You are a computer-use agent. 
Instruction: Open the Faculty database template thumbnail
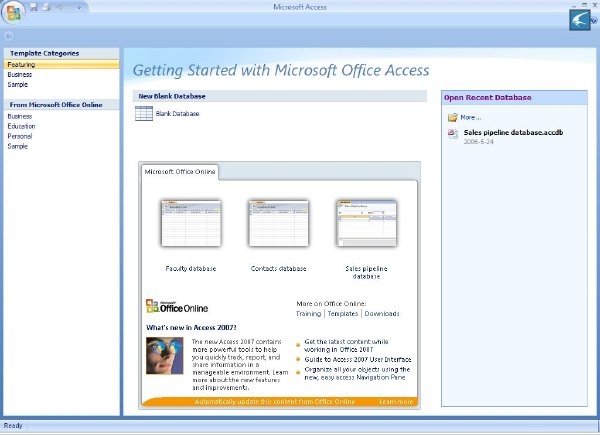(x=191, y=223)
